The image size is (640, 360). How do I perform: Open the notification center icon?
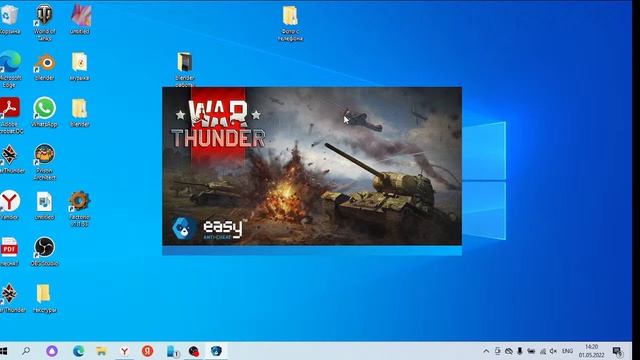(618, 351)
